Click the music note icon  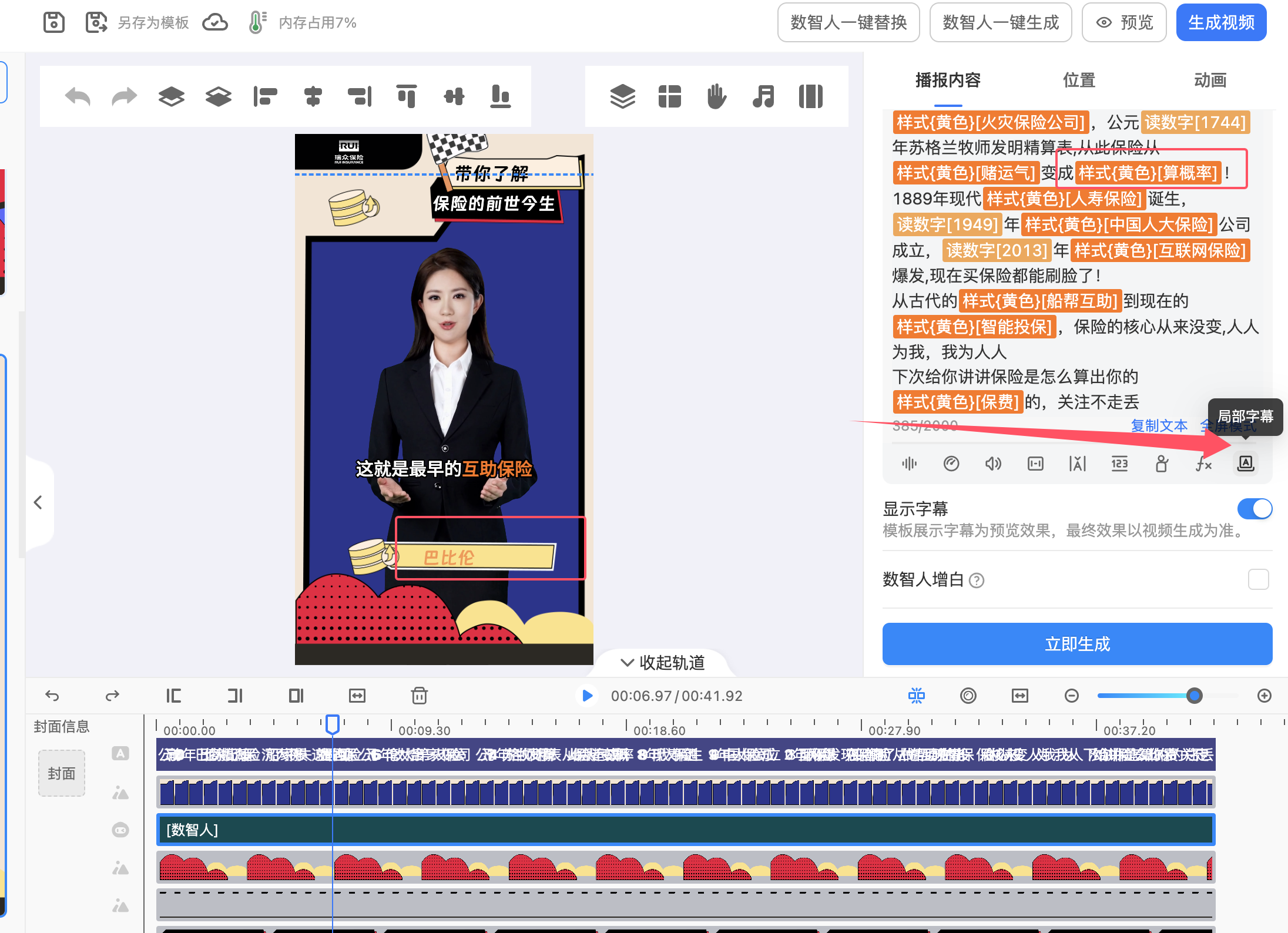(763, 96)
